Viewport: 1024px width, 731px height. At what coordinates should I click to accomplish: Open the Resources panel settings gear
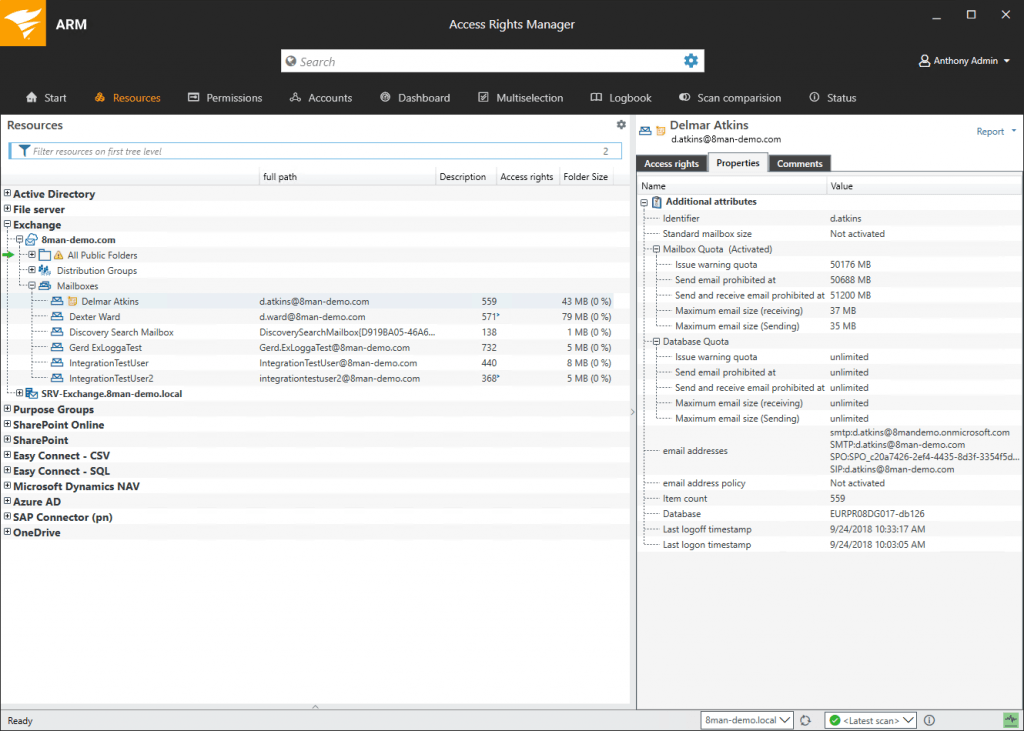point(621,124)
